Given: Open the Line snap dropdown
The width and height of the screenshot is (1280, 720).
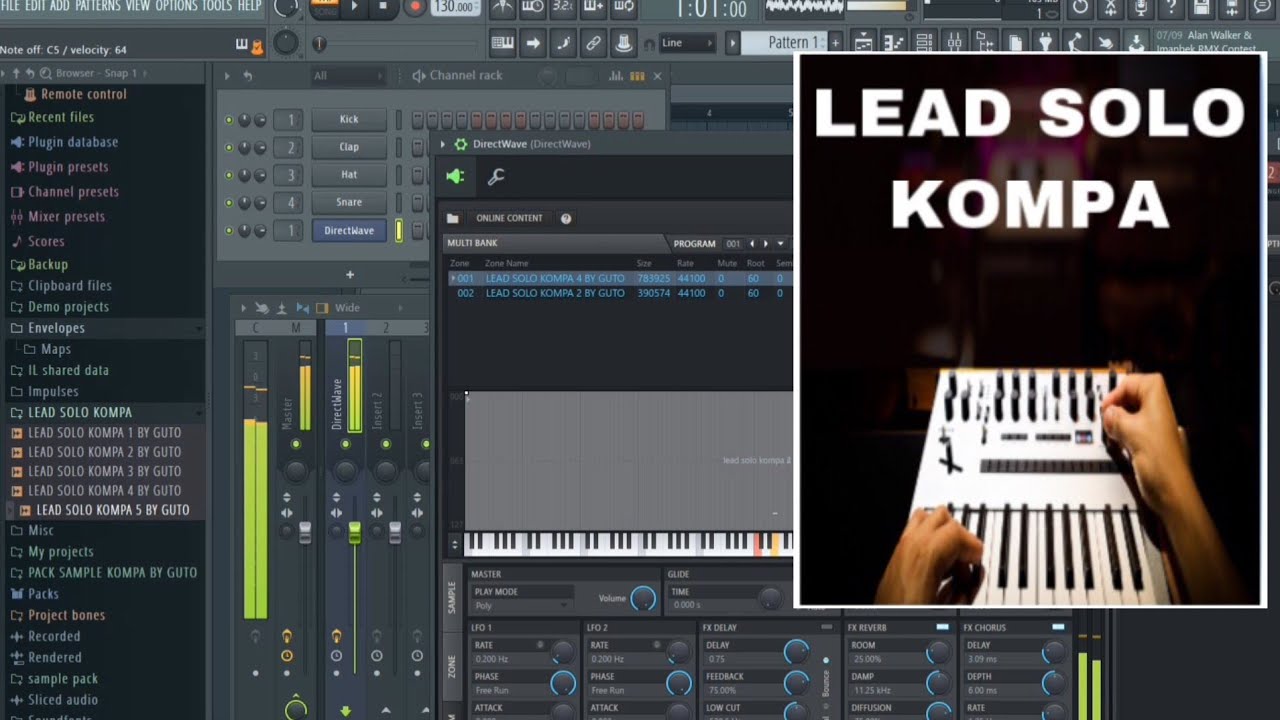Looking at the screenshot, I should pyautogui.click(x=688, y=43).
